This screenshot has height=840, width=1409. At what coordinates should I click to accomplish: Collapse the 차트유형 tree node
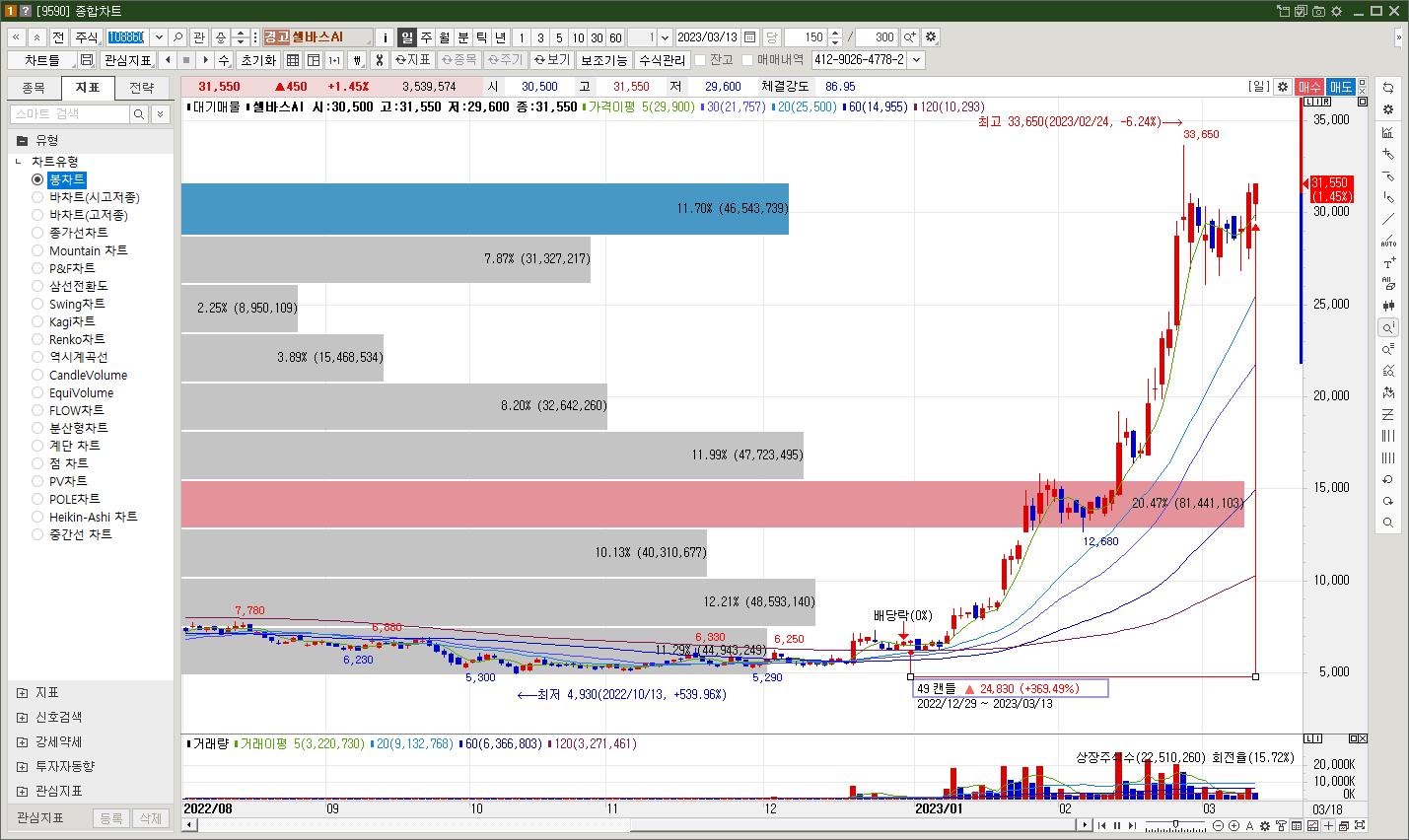pyautogui.click(x=18, y=162)
